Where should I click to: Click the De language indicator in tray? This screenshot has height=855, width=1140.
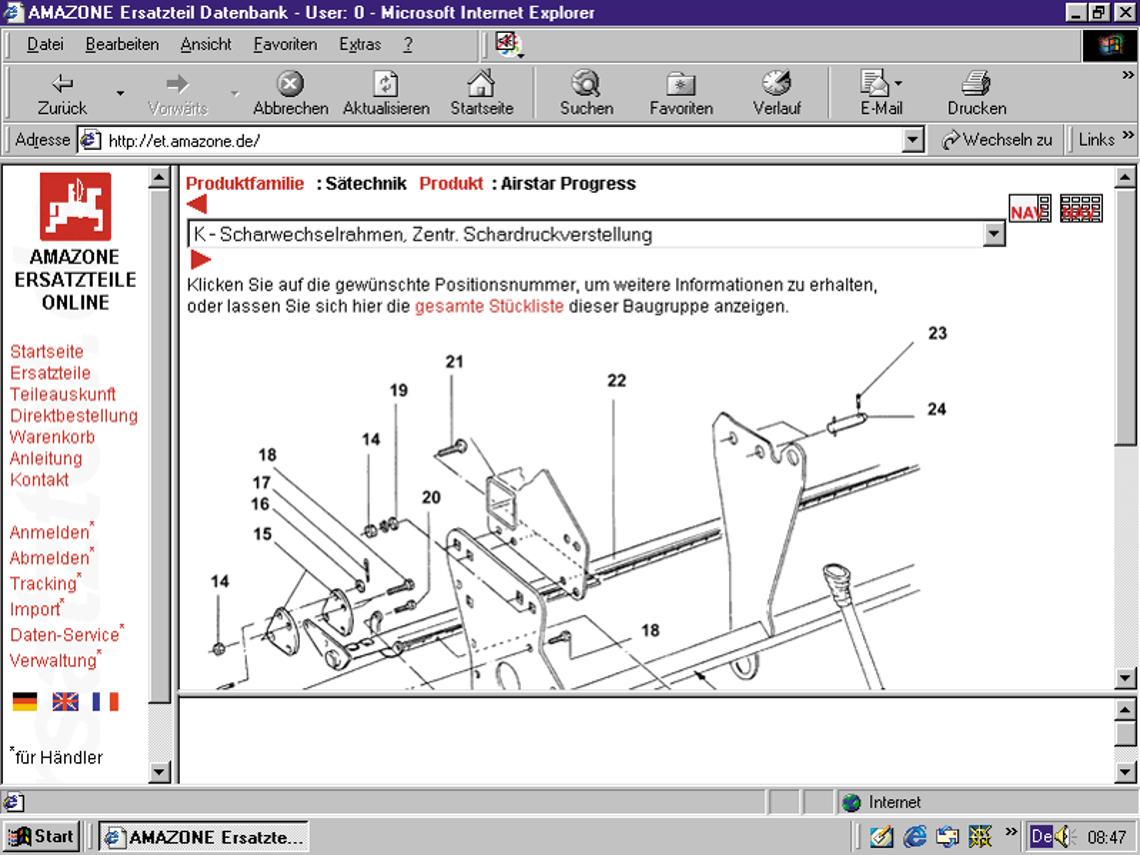1041,836
